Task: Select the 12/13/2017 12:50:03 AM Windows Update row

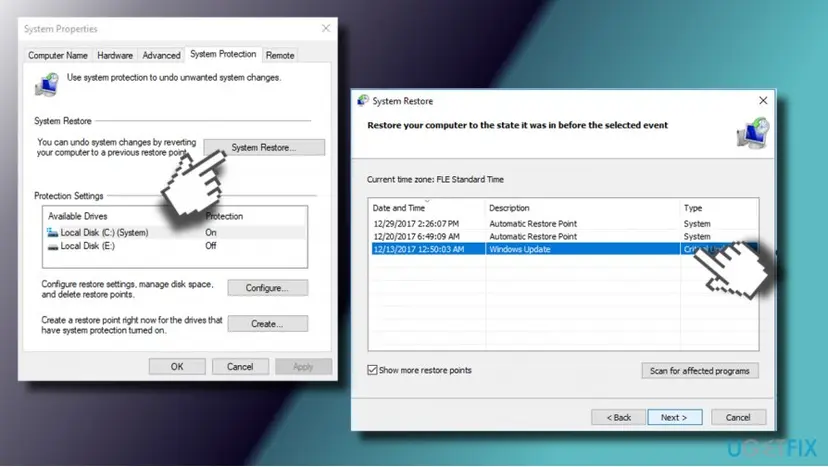Action: coord(563,249)
